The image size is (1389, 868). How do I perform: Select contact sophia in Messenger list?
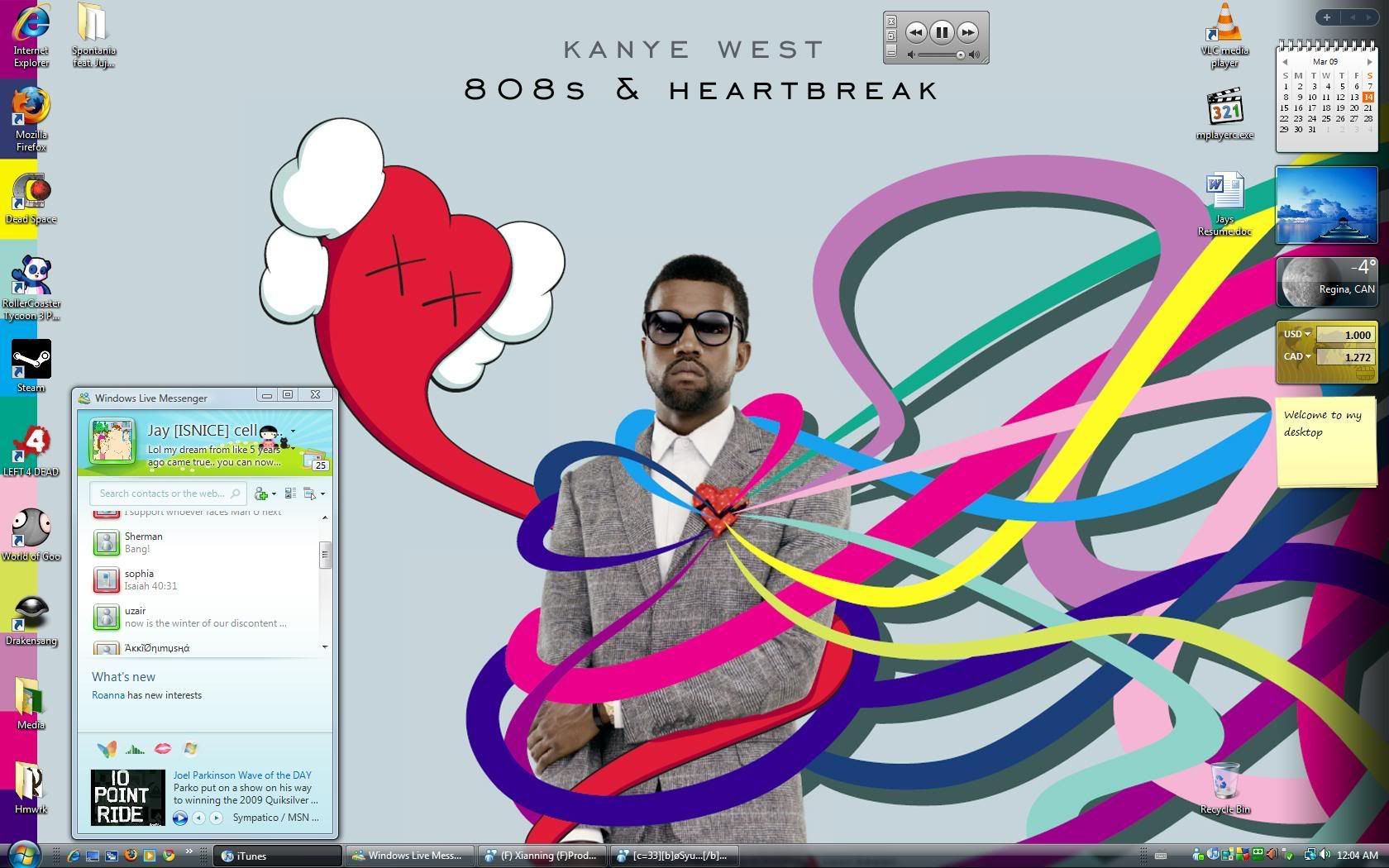pyautogui.click(x=204, y=579)
